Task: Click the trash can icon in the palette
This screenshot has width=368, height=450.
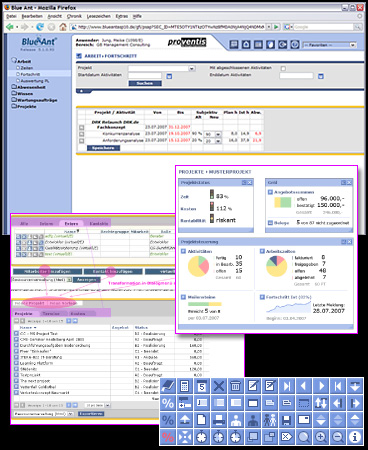Action: 236,386
